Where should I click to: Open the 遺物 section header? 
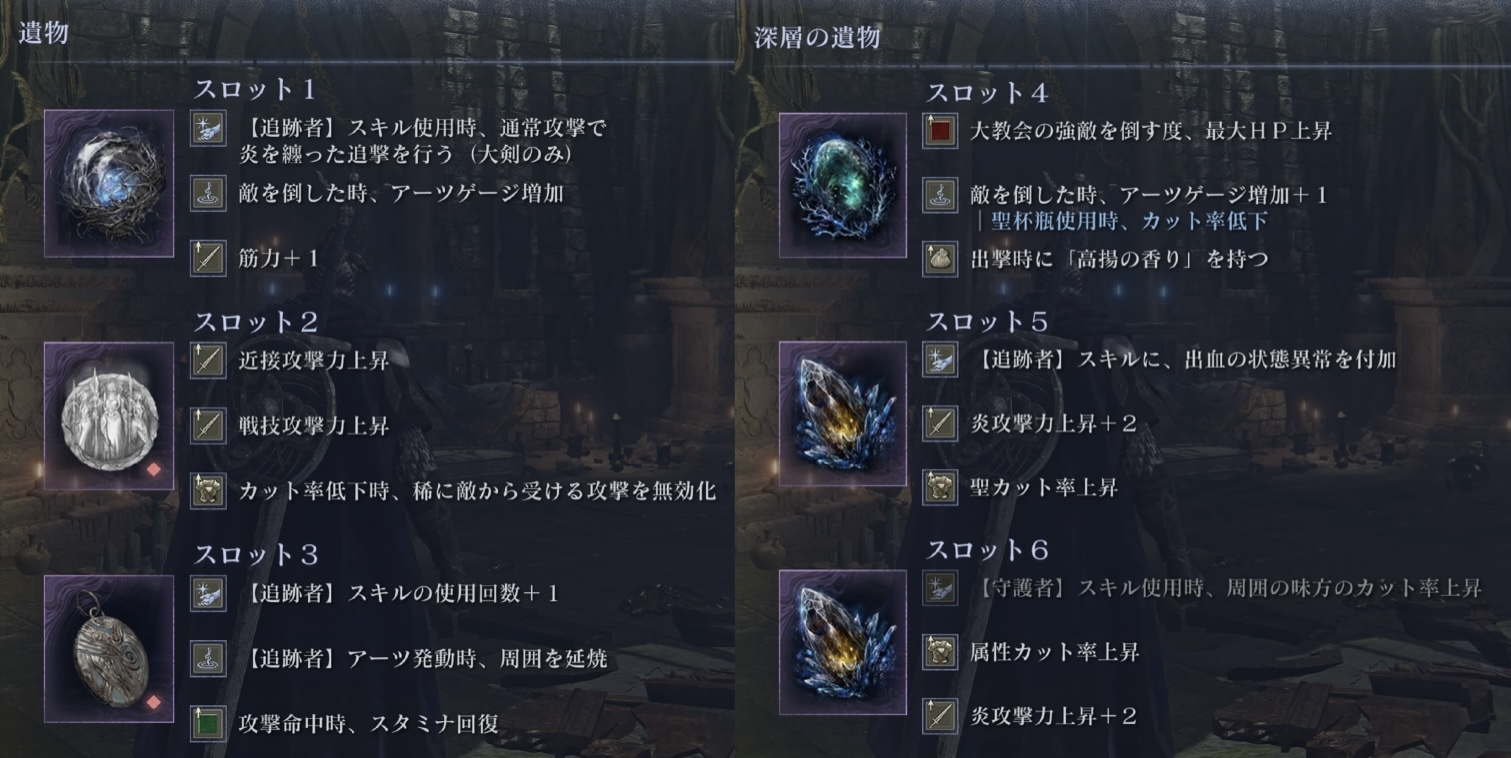pos(43,33)
